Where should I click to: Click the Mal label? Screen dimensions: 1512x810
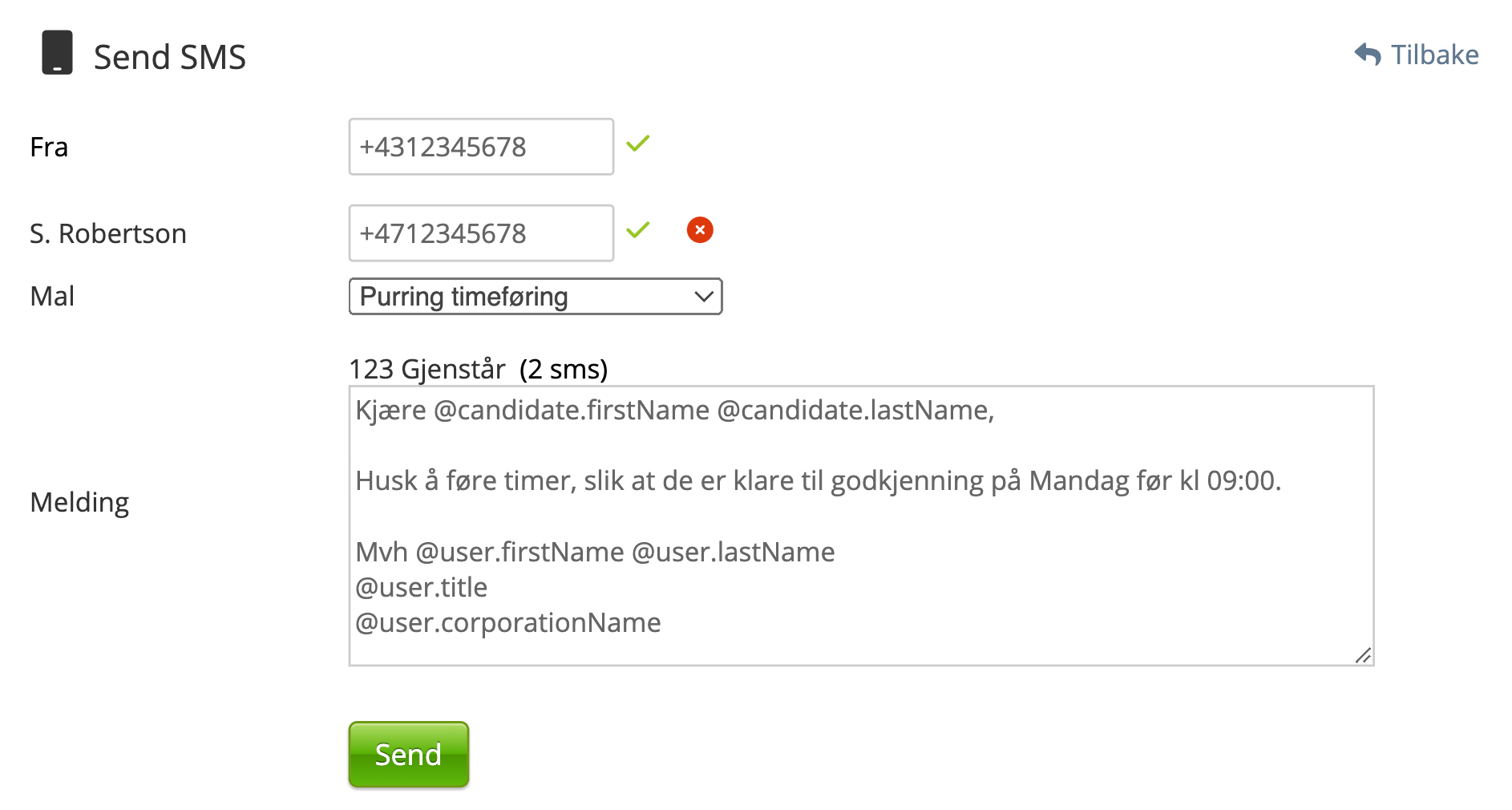(x=52, y=297)
